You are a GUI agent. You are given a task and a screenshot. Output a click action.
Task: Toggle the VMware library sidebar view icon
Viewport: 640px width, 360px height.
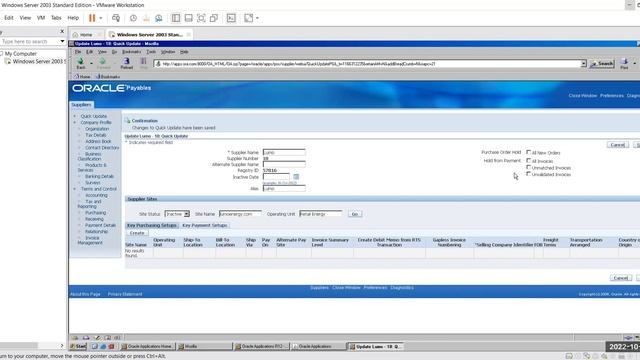(176, 18)
